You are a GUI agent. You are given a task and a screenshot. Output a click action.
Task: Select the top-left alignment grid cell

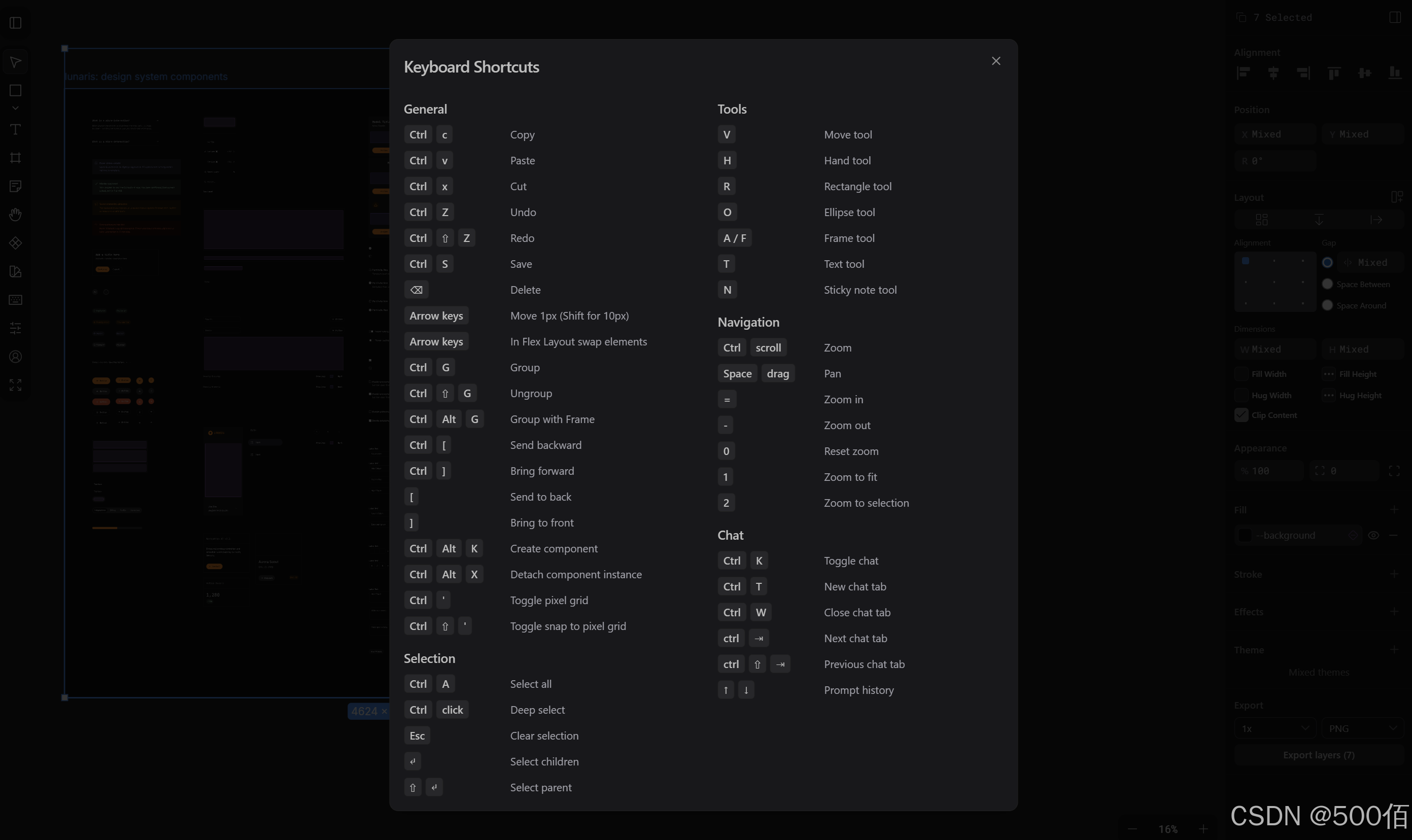(x=1246, y=261)
